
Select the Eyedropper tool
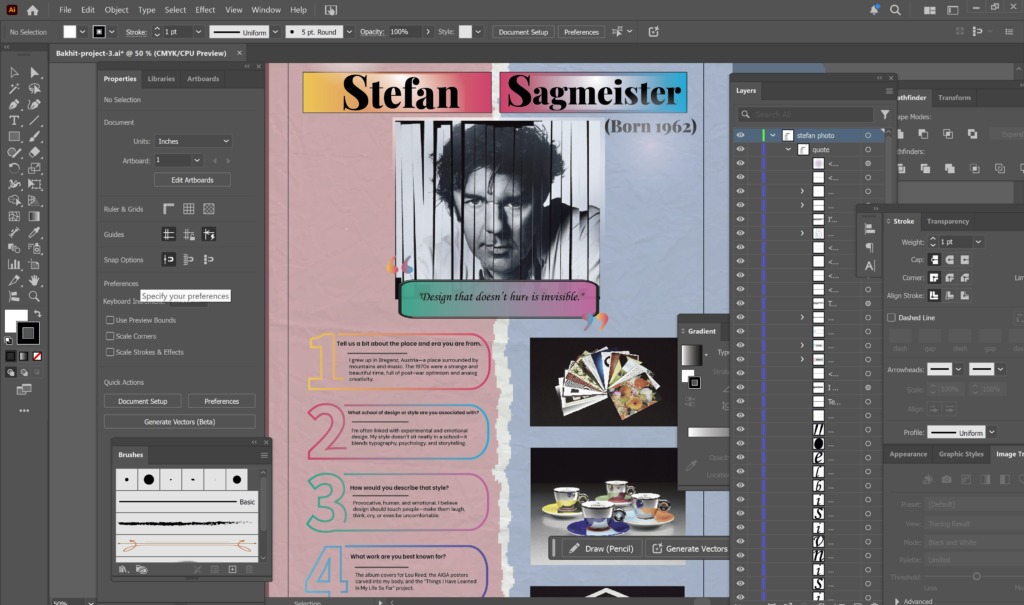(x=35, y=233)
